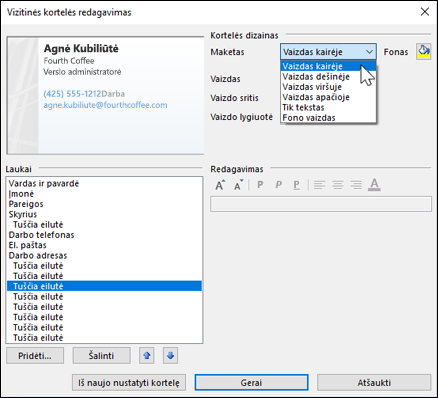Click the email agne.kubiliute@fourthcoffee.com on card
Screen dimensions: 438x398
coord(105,105)
